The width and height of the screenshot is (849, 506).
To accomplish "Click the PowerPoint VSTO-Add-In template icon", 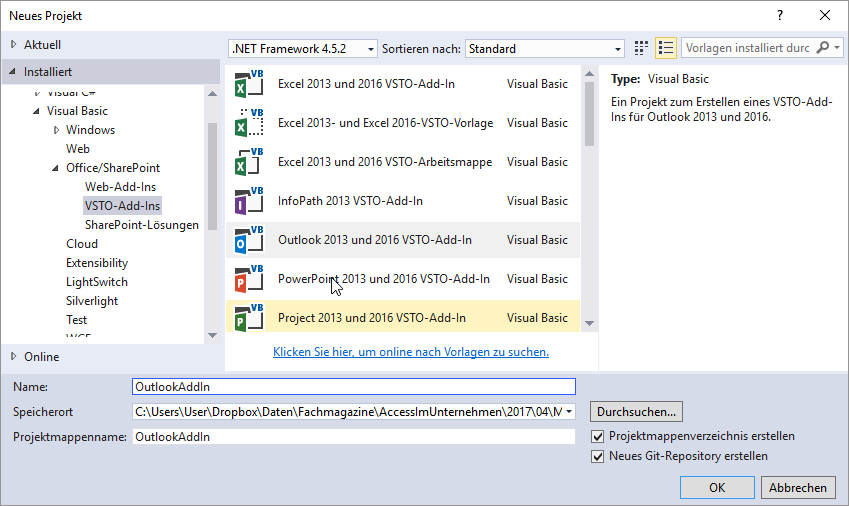I will (x=249, y=279).
